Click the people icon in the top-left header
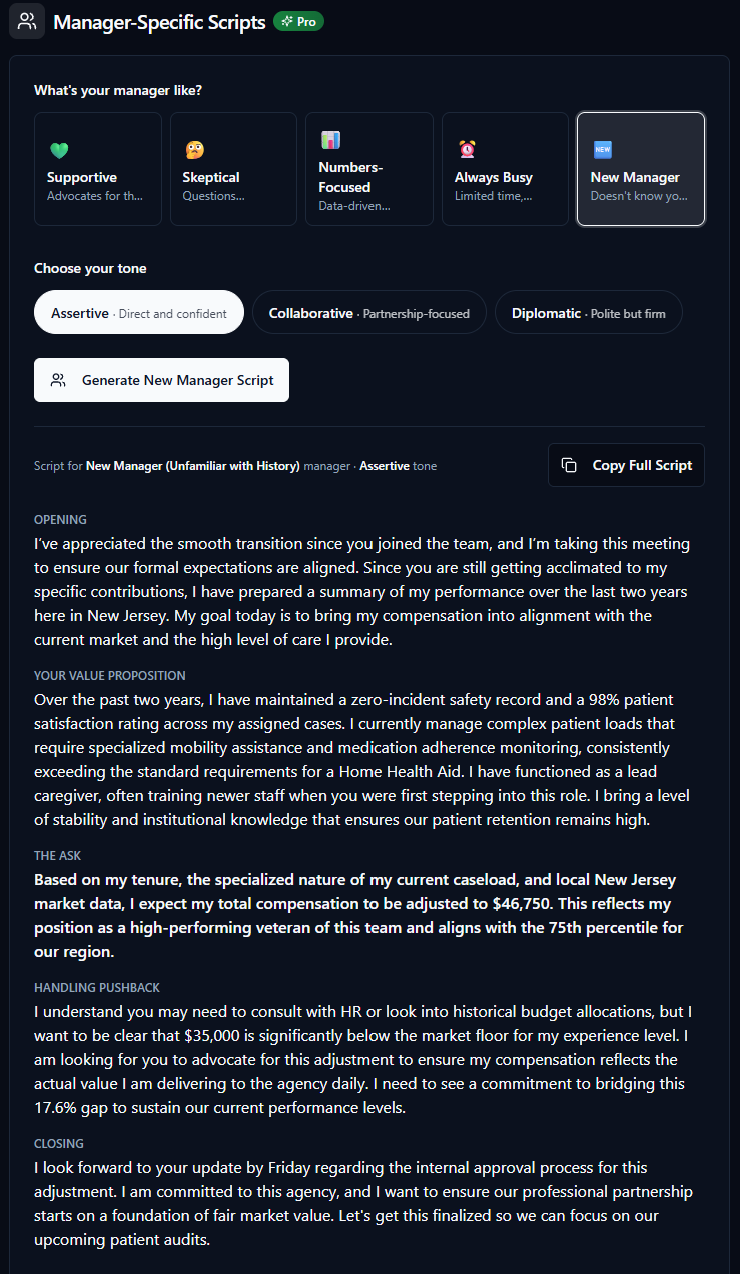 27,21
